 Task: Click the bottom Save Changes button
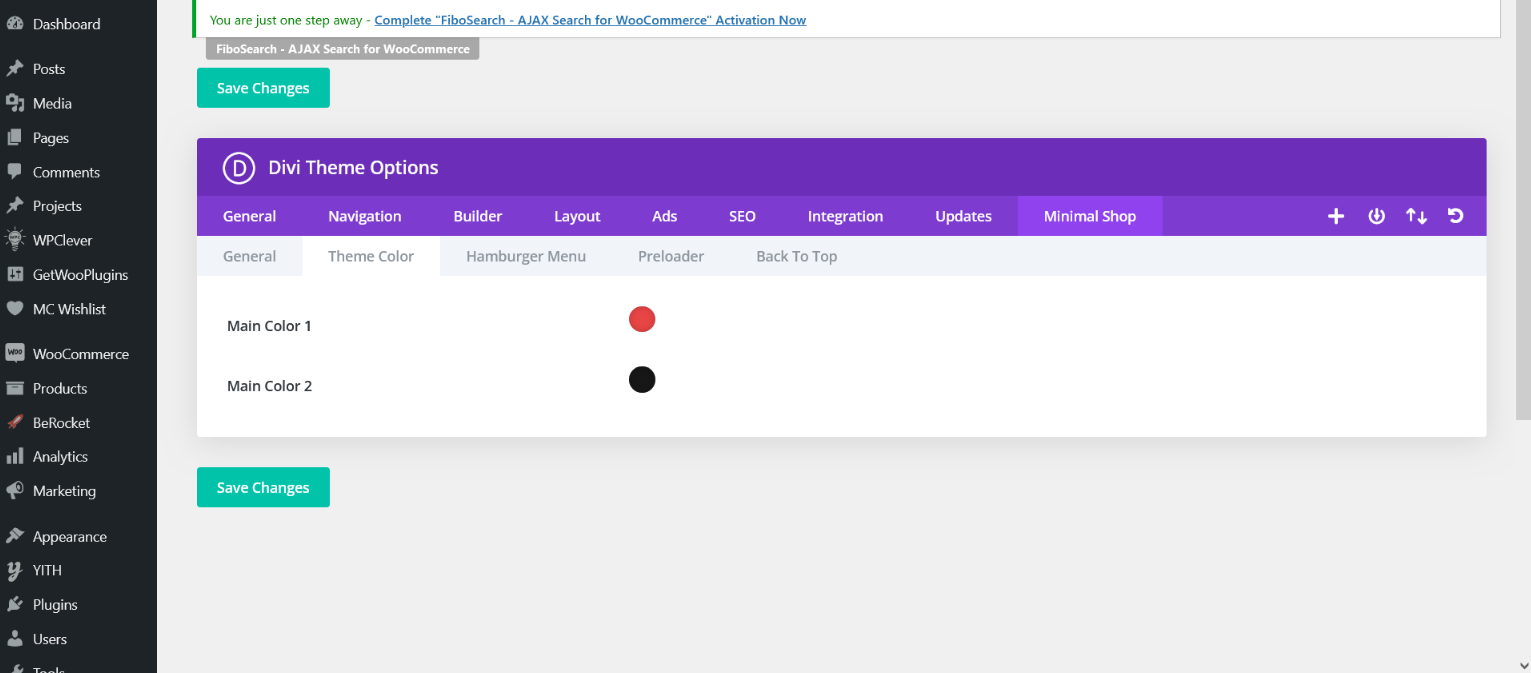263,487
